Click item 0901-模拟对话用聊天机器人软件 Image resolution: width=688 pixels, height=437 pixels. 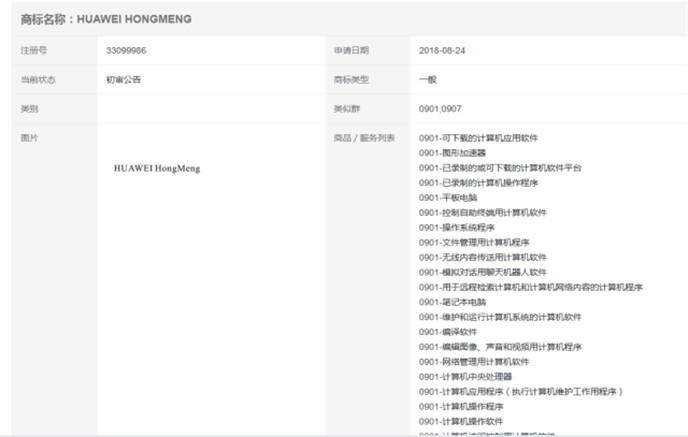pyautogui.click(x=483, y=272)
